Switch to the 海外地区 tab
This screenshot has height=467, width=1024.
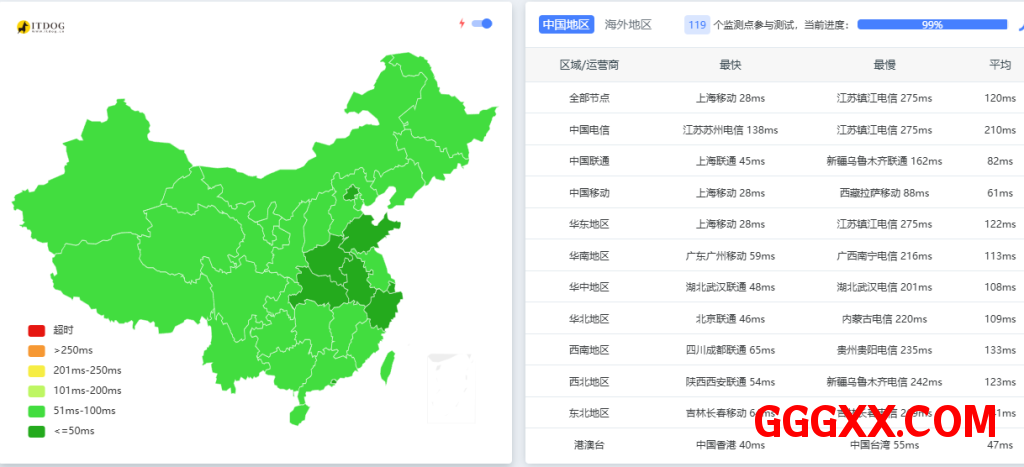pyautogui.click(x=628, y=24)
